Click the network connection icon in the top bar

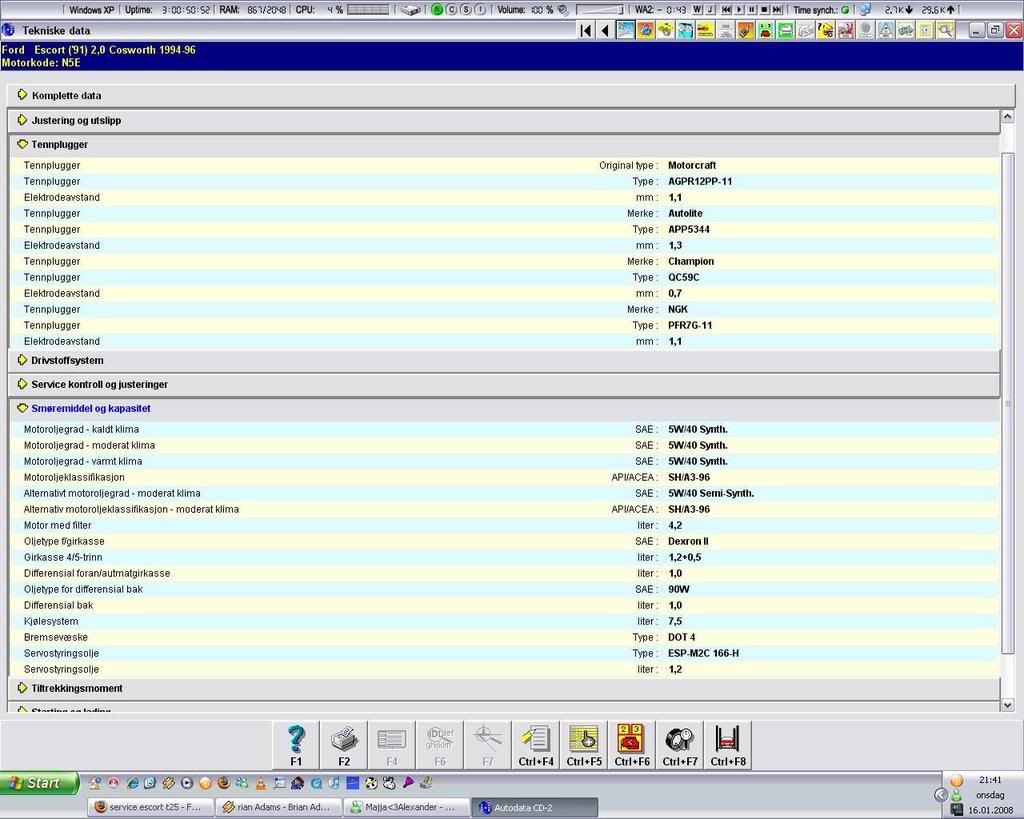click(865, 10)
